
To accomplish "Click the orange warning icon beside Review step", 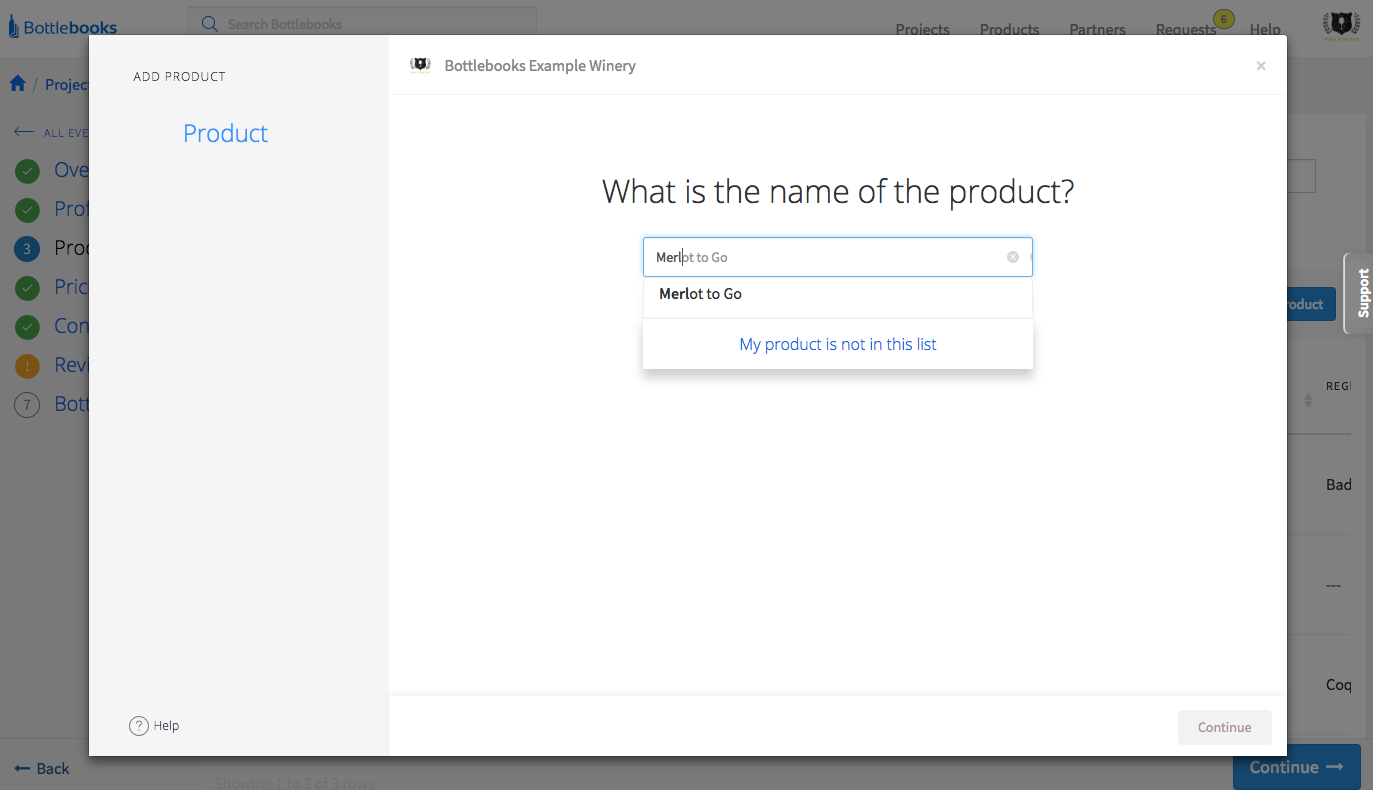I will [x=27, y=366].
